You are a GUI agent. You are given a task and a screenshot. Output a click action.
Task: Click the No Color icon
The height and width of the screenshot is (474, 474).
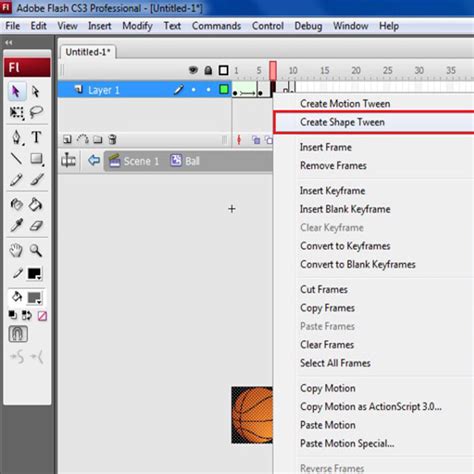coord(42,316)
